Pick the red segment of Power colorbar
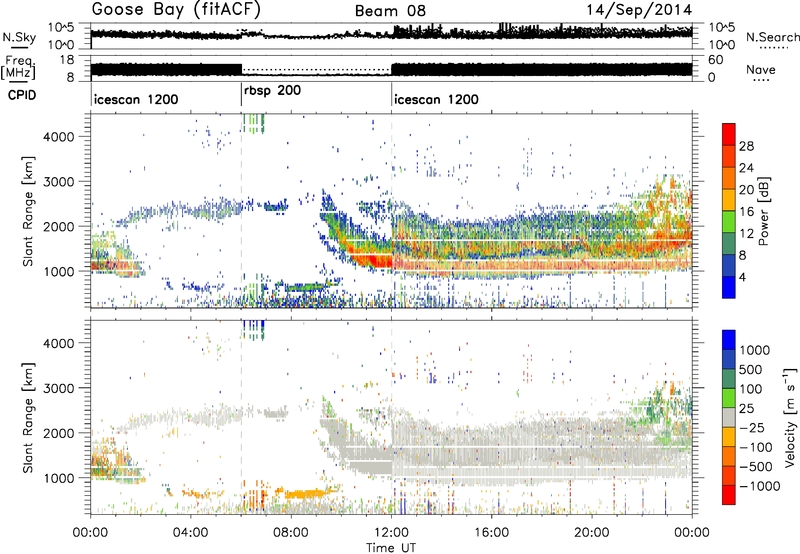Viewport: 800px width, 554px height. click(x=729, y=134)
